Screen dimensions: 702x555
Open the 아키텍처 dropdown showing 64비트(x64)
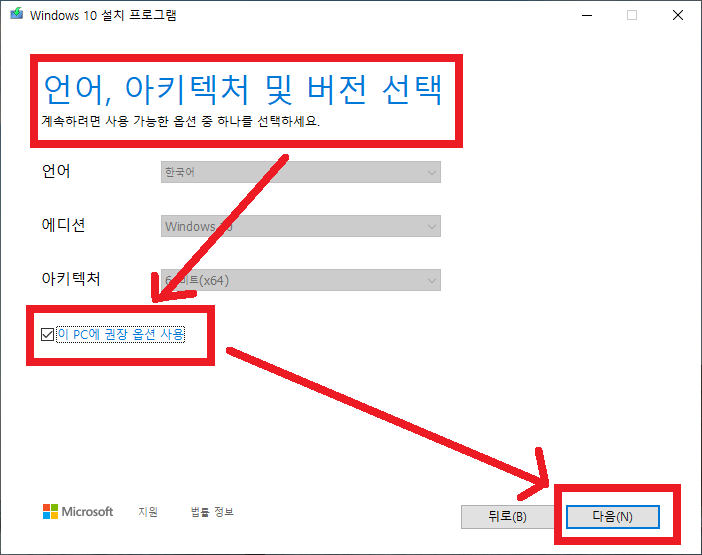point(301,280)
